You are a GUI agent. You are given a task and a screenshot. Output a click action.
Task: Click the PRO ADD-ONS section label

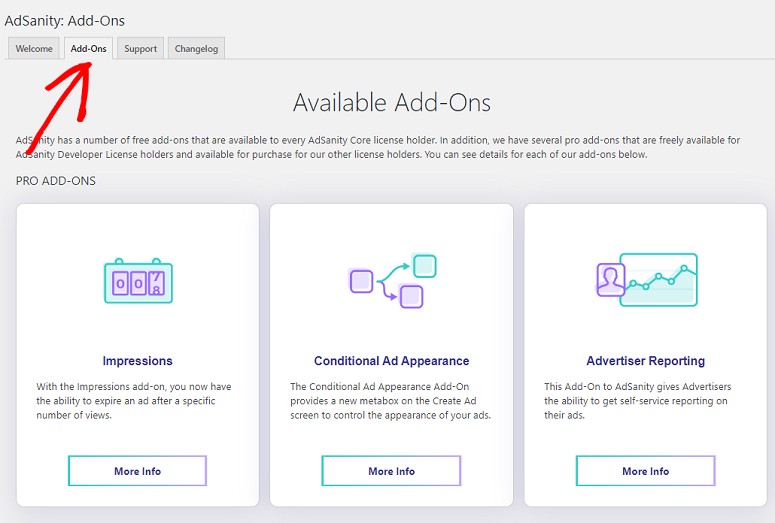click(56, 181)
